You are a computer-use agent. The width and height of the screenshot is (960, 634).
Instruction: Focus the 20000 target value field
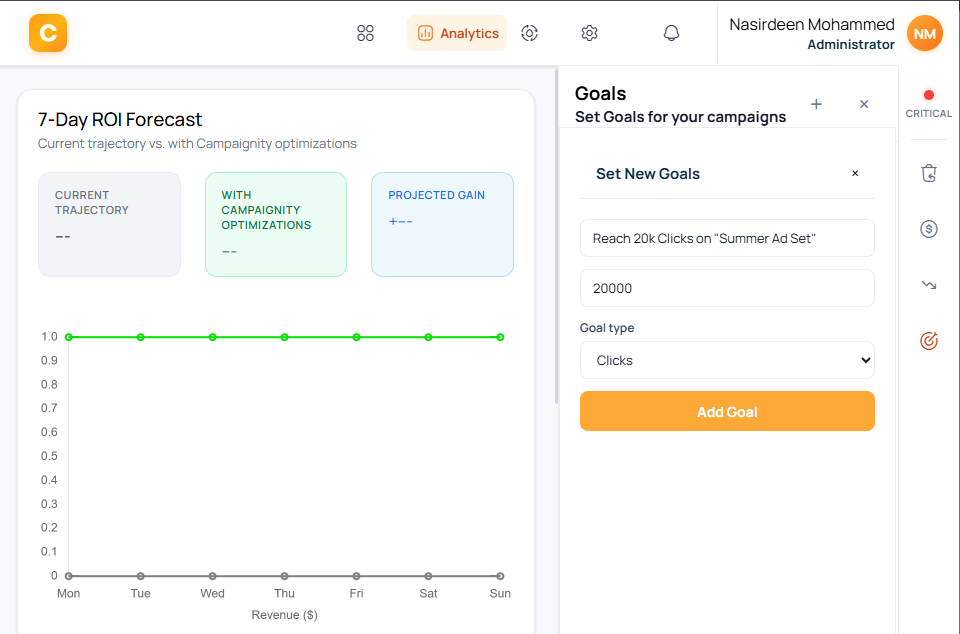(727, 288)
